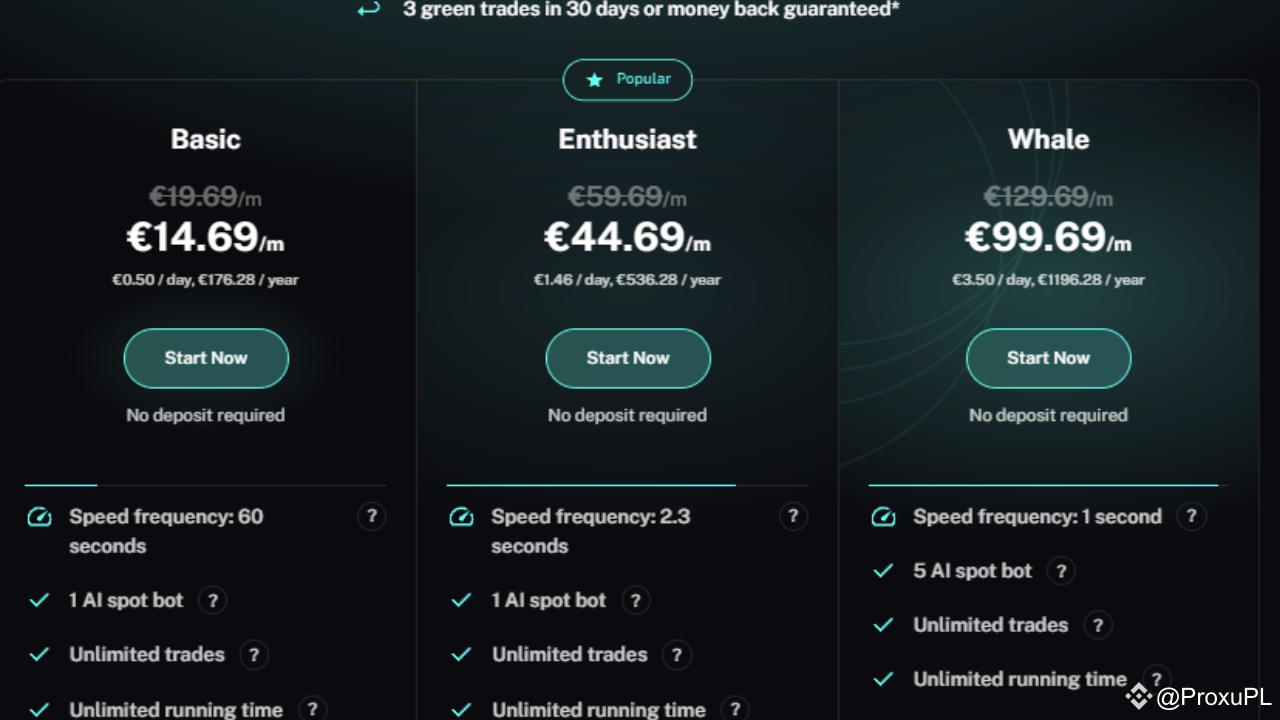Start the Basic plan now
The width and height of the screenshot is (1280, 720).
[206, 358]
